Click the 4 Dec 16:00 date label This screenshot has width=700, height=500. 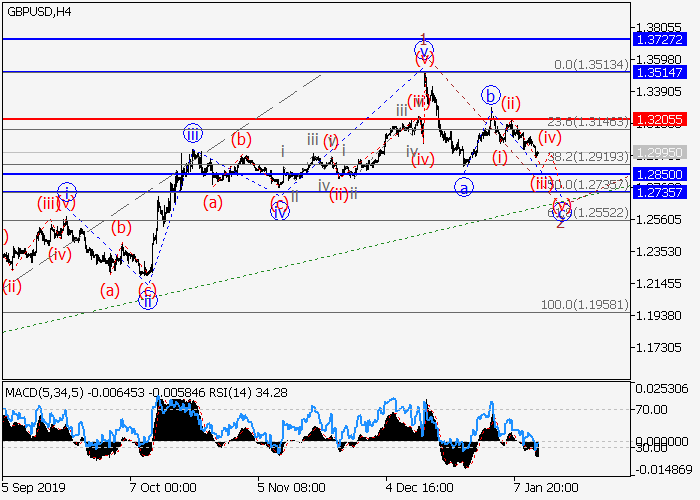tap(420, 488)
